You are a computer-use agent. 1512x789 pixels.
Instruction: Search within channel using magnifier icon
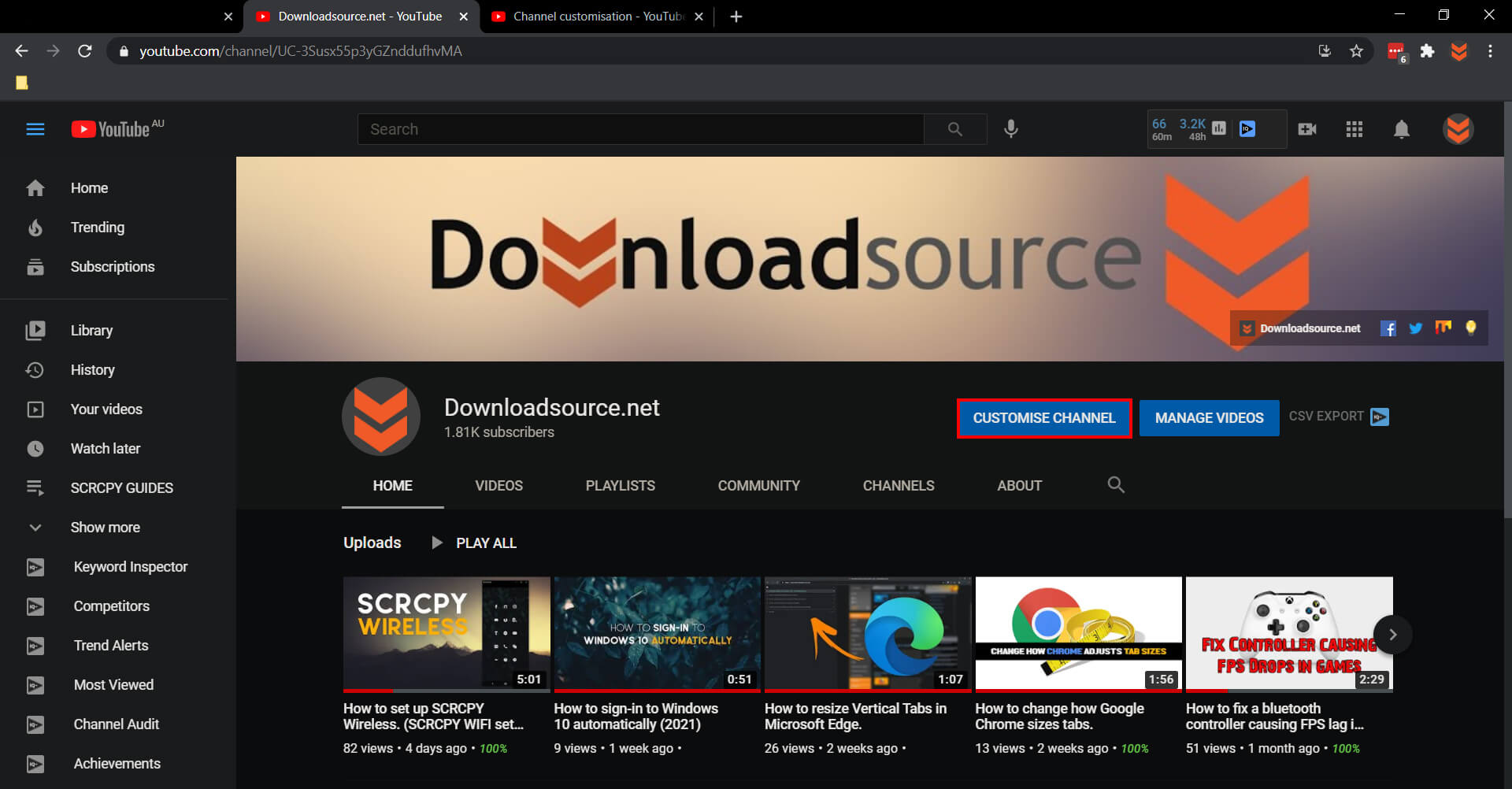click(1116, 485)
